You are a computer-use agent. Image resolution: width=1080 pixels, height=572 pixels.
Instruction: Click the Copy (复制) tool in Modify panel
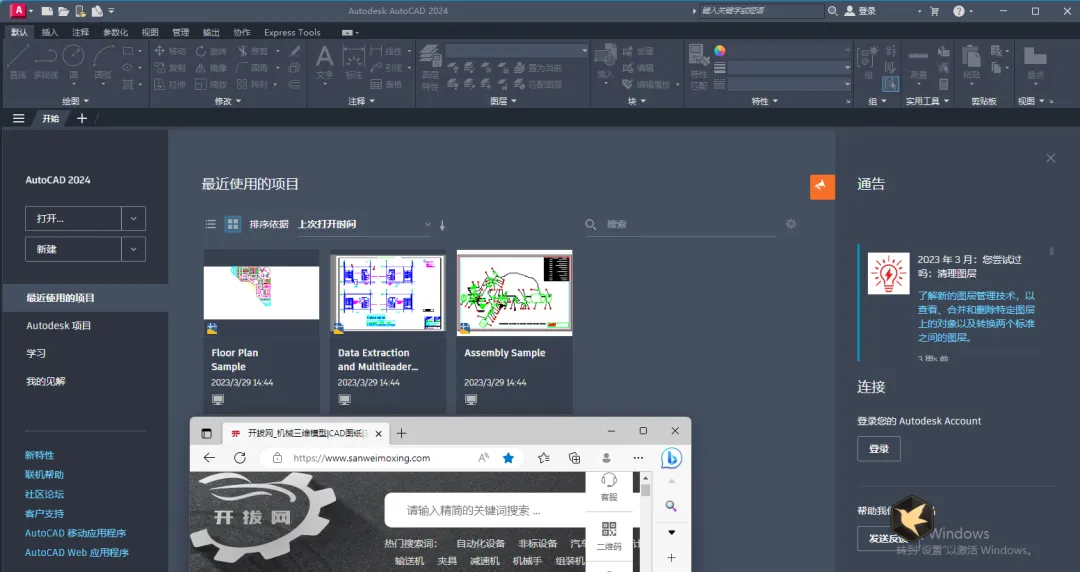coord(169,68)
